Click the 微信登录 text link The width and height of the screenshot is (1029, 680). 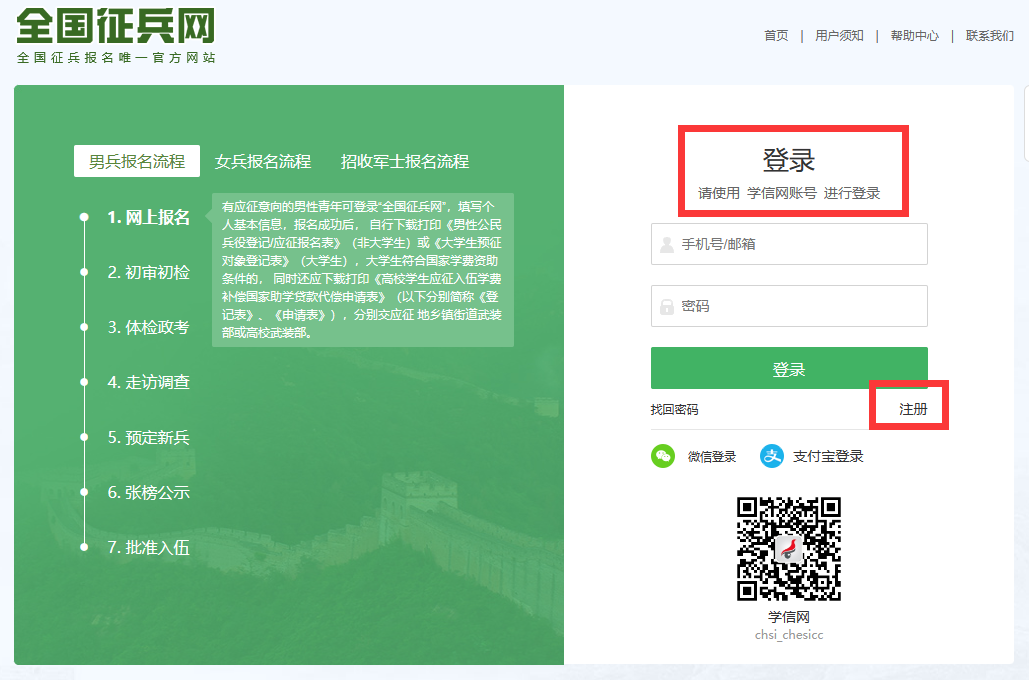pos(712,457)
